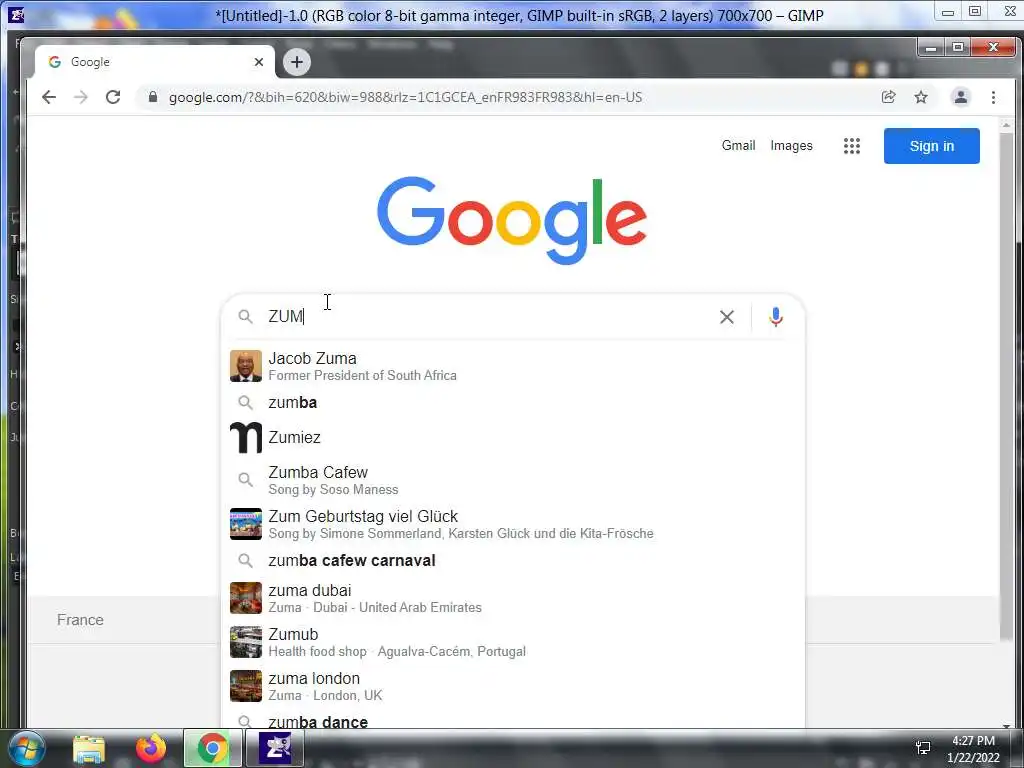Select the Jacob Zuma suggestion

513,366
